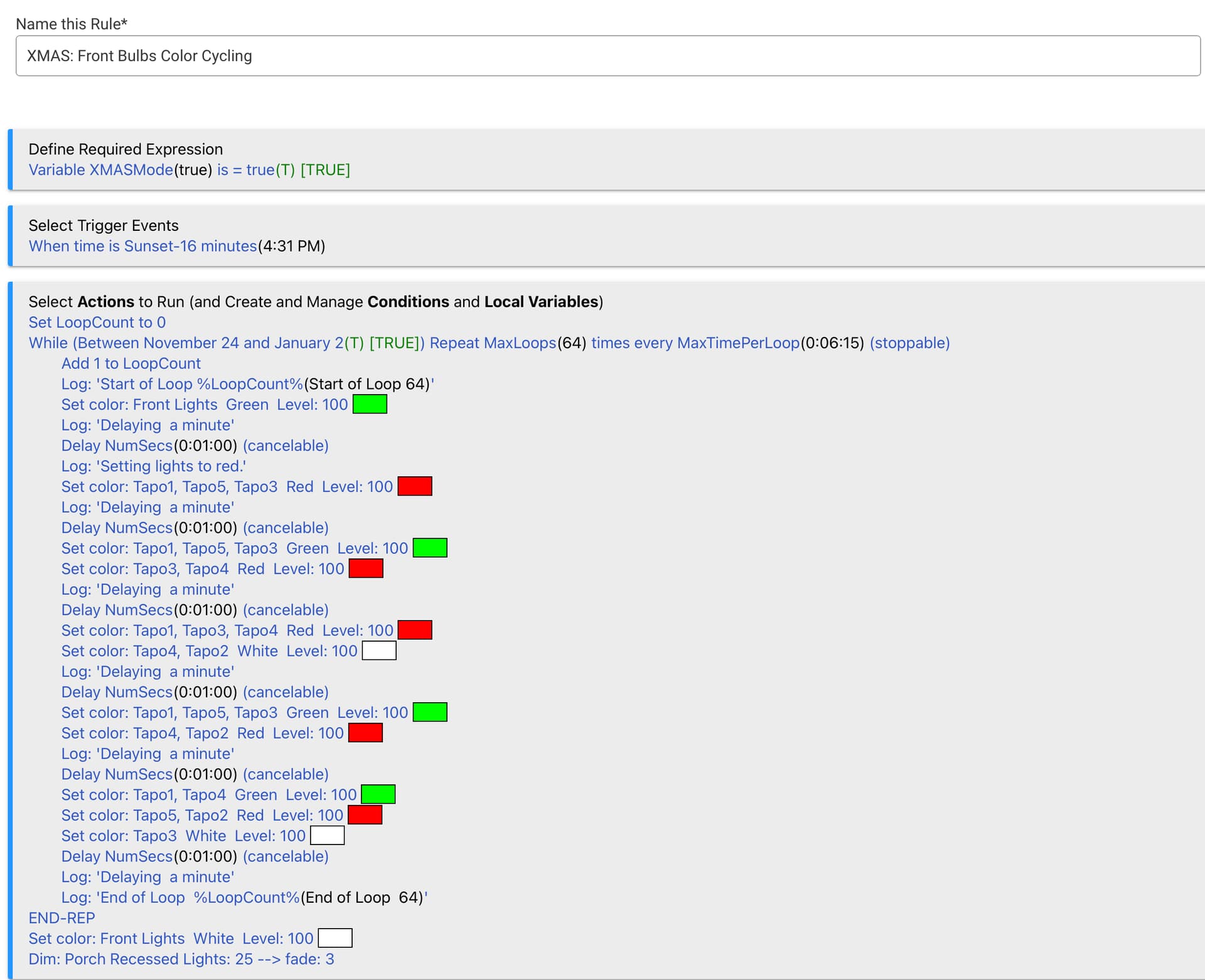Screen dimensions: 1205x980
Task: Select the Log 'Setting lights to red.' line
Action: [154, 466]
